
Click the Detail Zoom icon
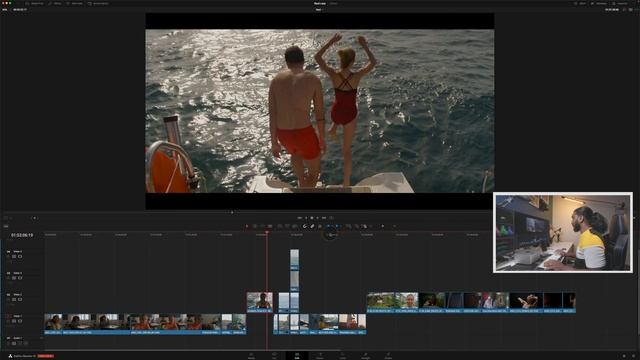[x=356, y=226]
